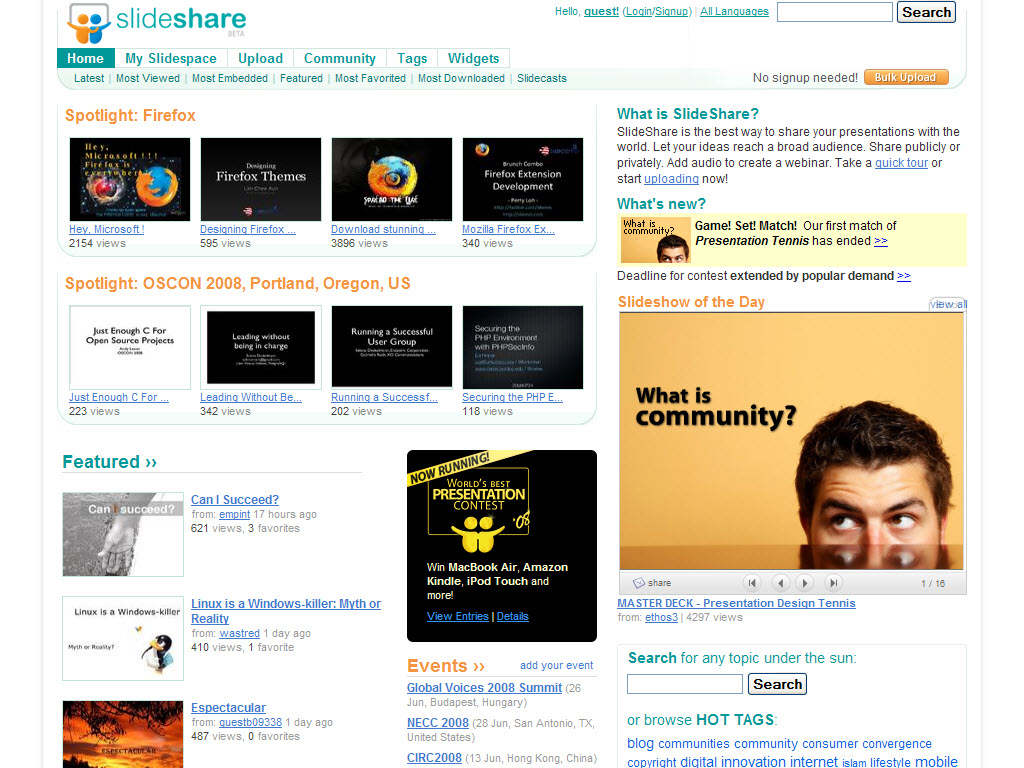This screenshot has height=768, width=1024.
Task: Open Linux is a Windows-killer thumbnail
Action: (x=123, y=638)
